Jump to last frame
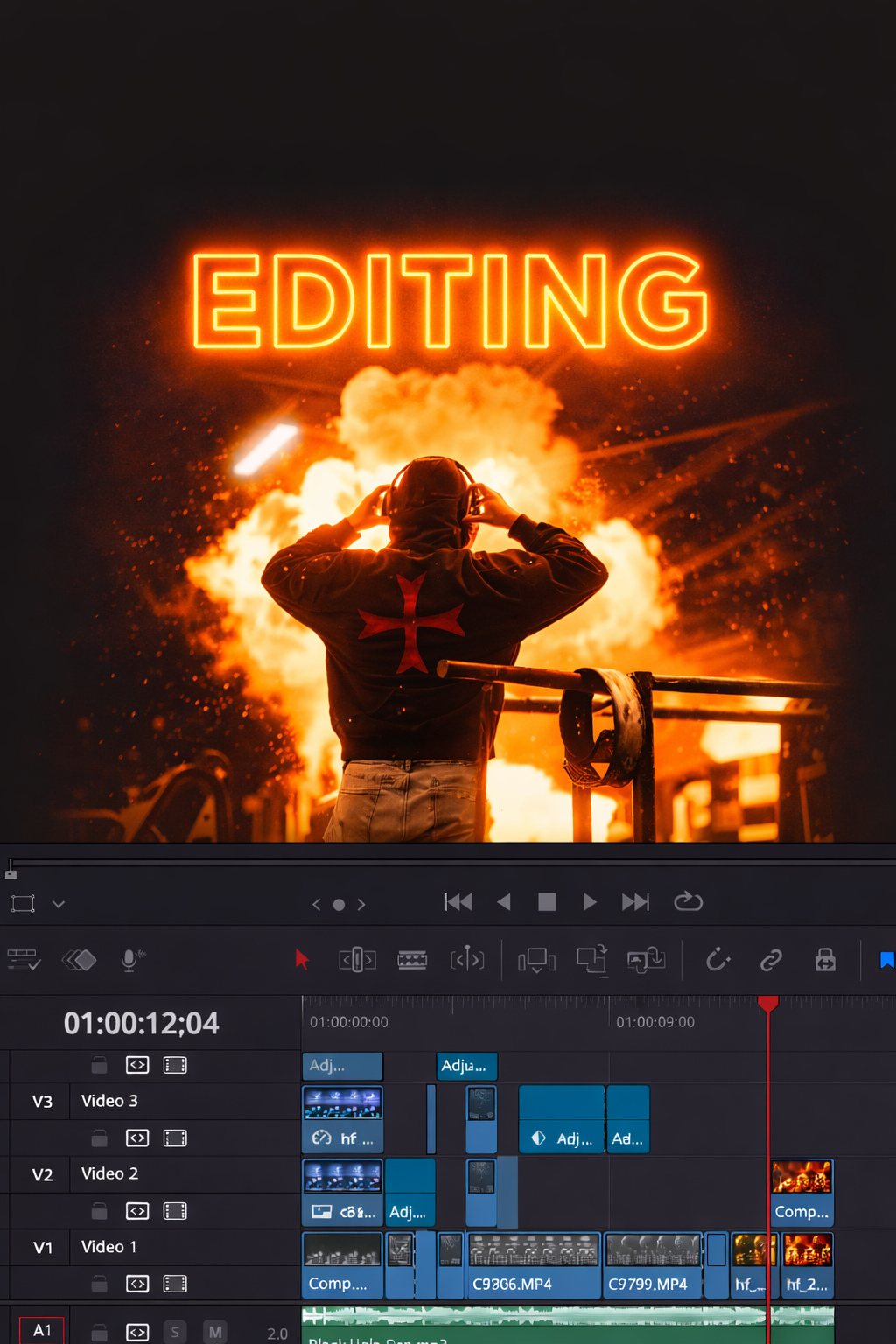 (635, 902)
